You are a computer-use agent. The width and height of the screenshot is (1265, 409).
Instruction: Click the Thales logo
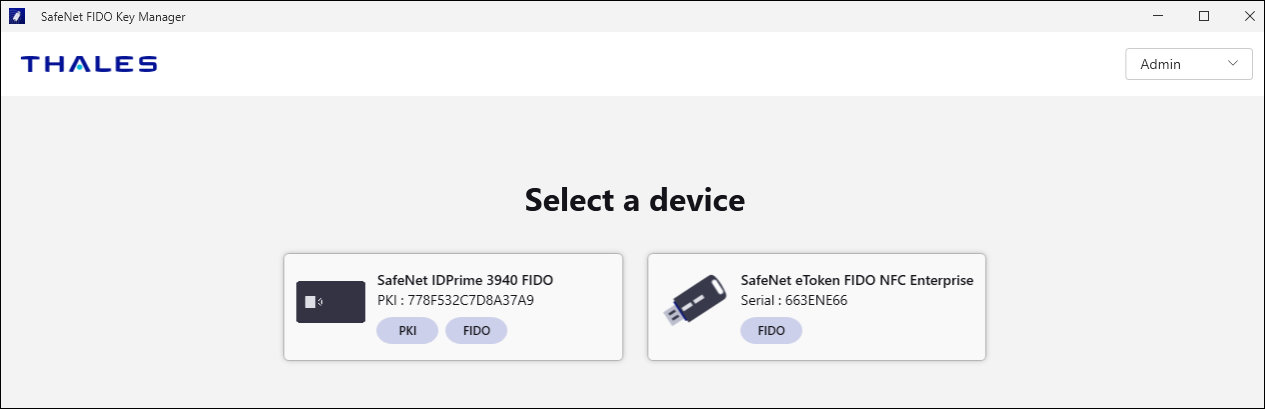tap(89, 64)
